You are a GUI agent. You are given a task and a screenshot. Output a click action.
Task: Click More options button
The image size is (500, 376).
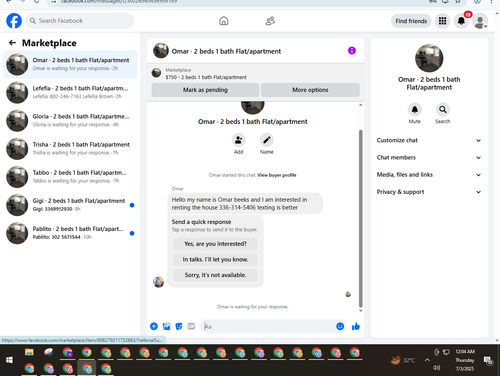310,90
